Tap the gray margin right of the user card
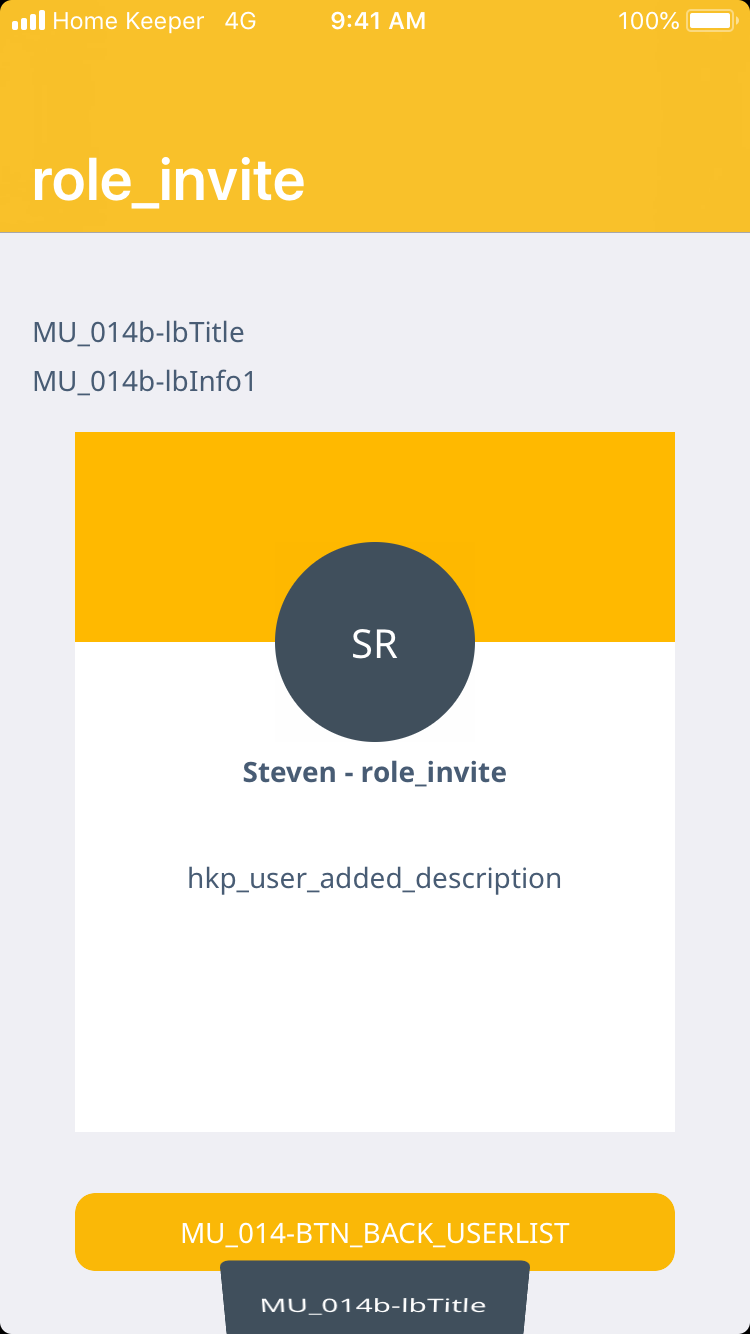The height and width of the screenshot is (1334, 750). (x=712, y=780)
